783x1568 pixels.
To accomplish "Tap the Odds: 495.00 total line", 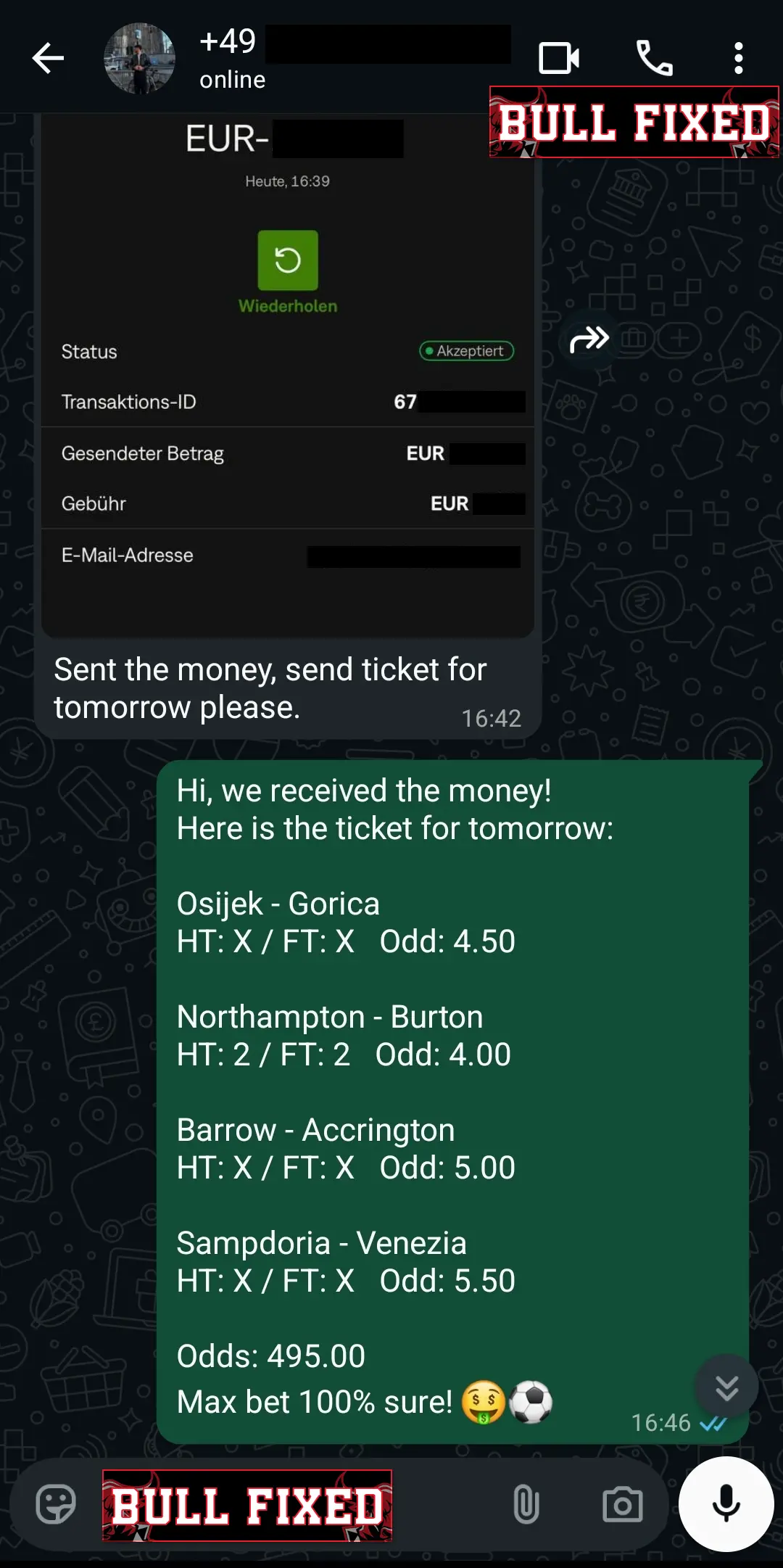I will [x=271, y=1356].
